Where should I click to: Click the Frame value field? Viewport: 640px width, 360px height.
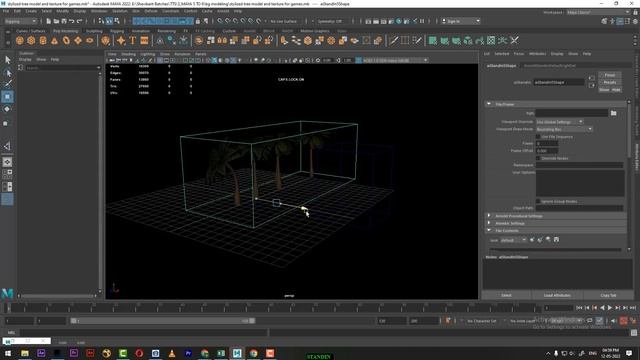(547, 144)
